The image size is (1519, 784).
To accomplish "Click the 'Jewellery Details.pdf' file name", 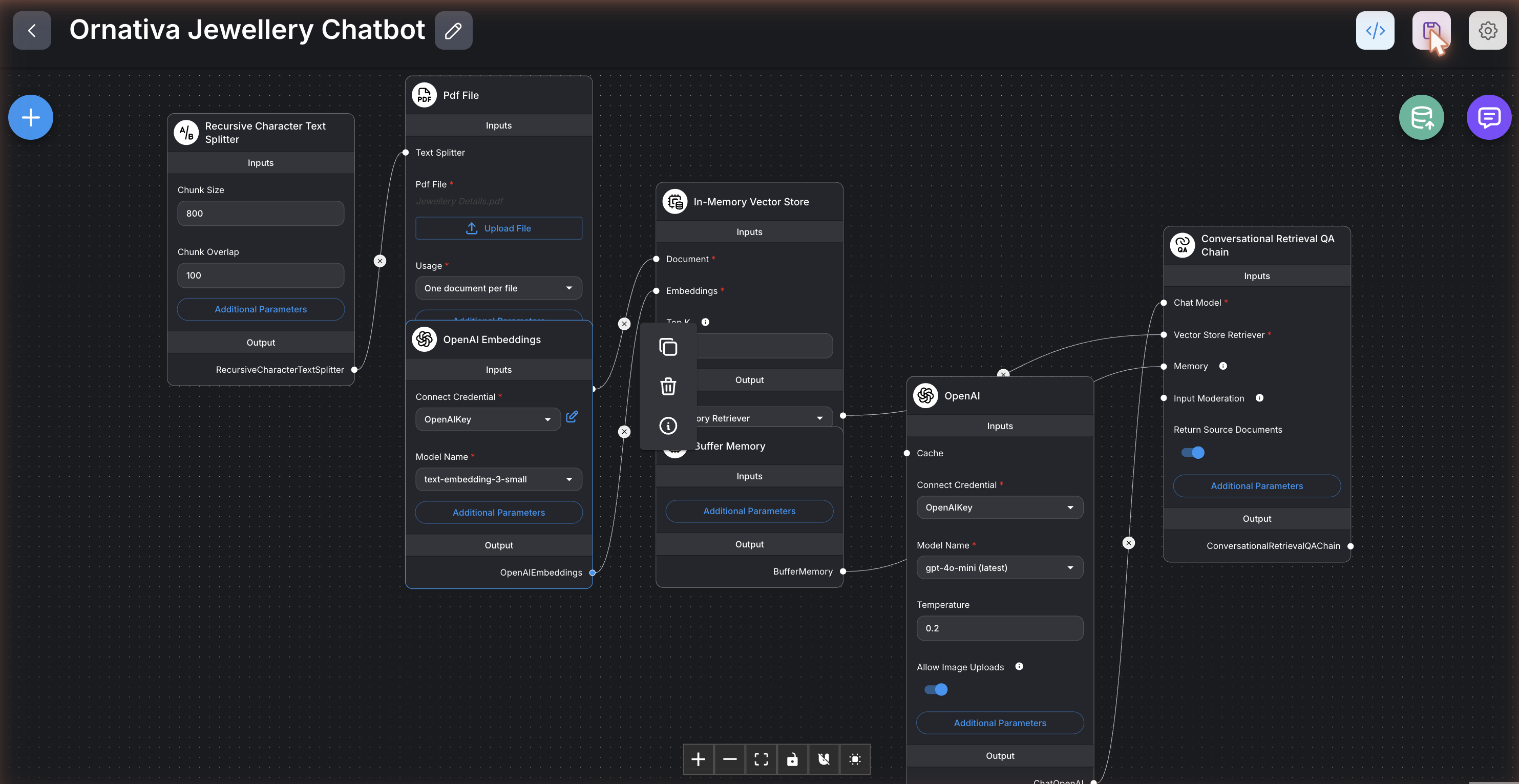I will point(459,201).
